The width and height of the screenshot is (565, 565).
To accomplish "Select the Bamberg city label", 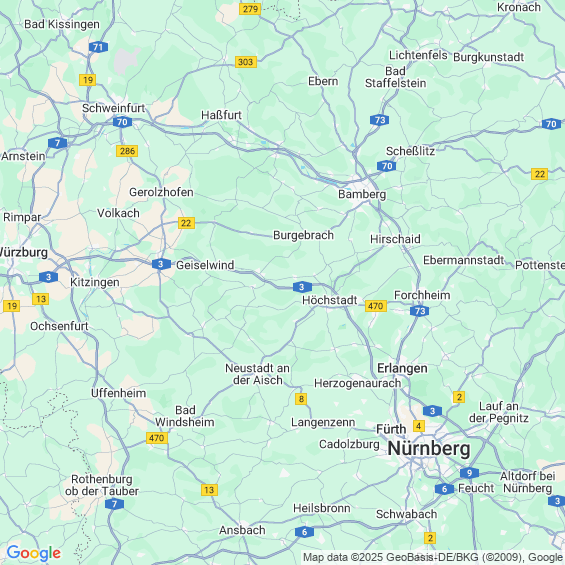I will tap(362, 194).
